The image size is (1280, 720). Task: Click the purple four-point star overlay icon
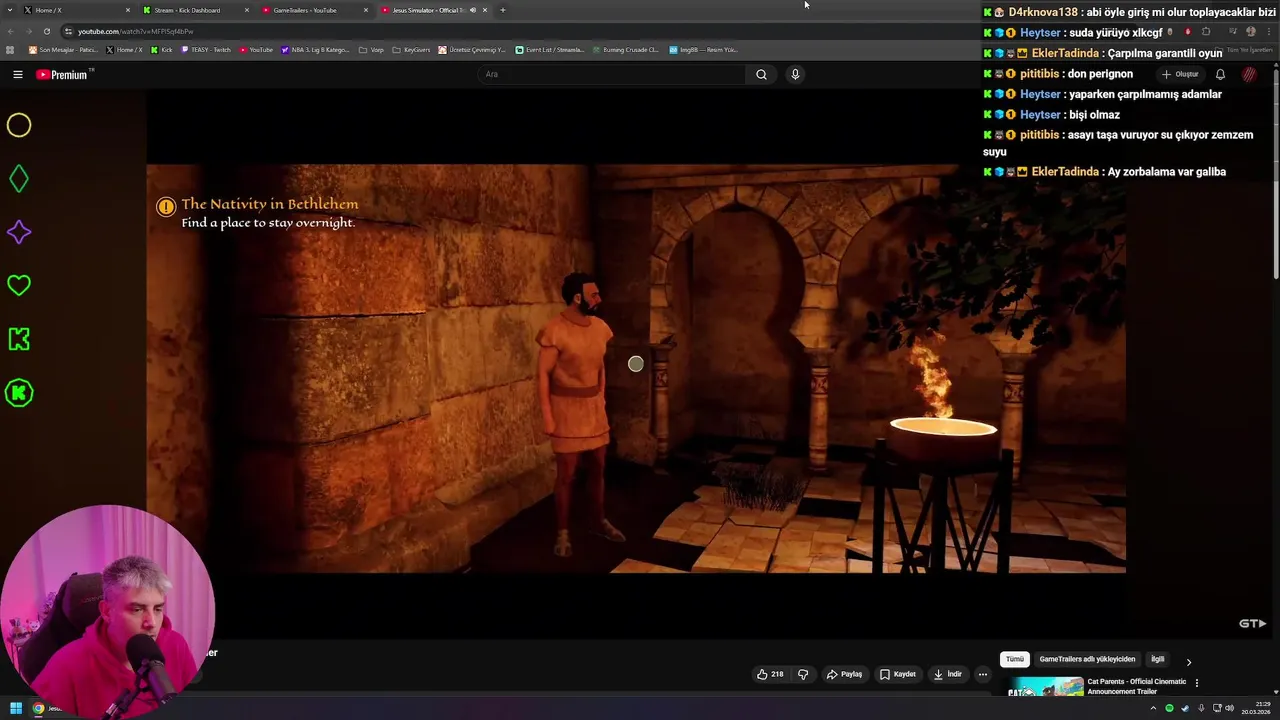coord(19,232)
